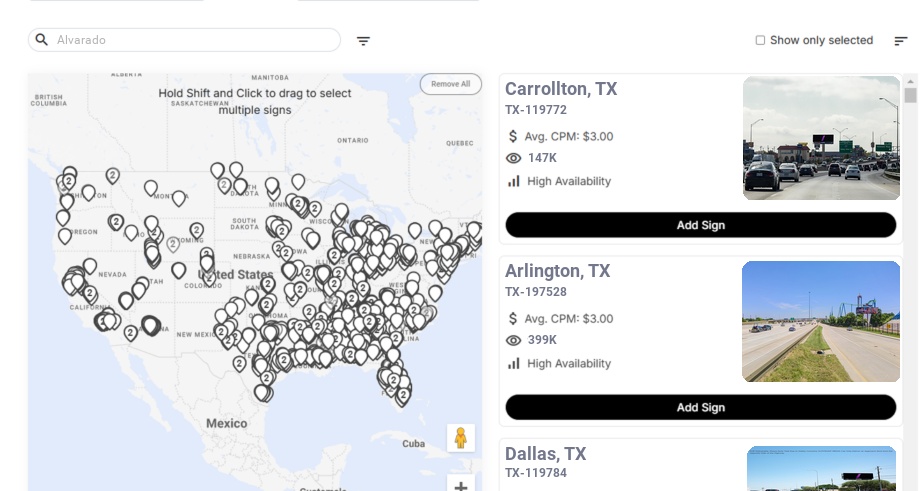Click the eye impressions icon for Carrollton
This screenshot has width=920, height=491.
tap(514, 158)
